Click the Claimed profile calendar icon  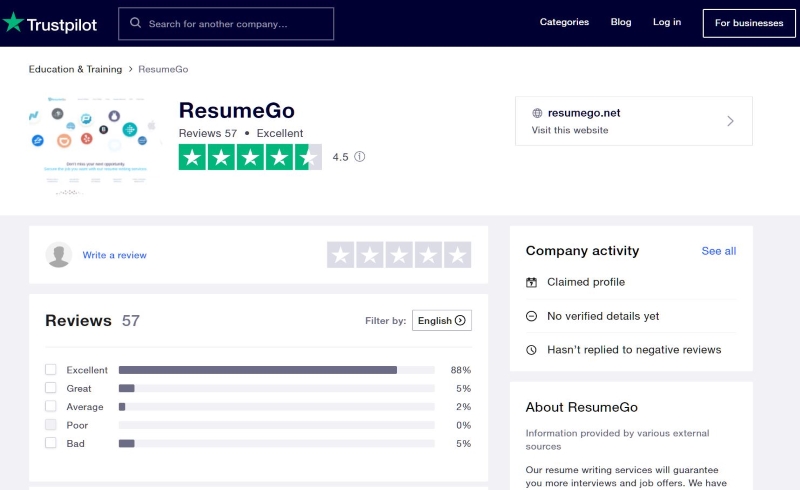point(531,282)
